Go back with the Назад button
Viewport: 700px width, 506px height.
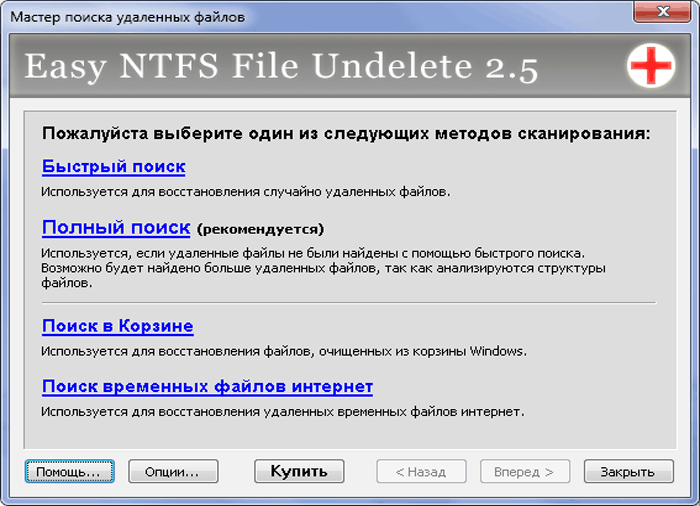(421, 472)
